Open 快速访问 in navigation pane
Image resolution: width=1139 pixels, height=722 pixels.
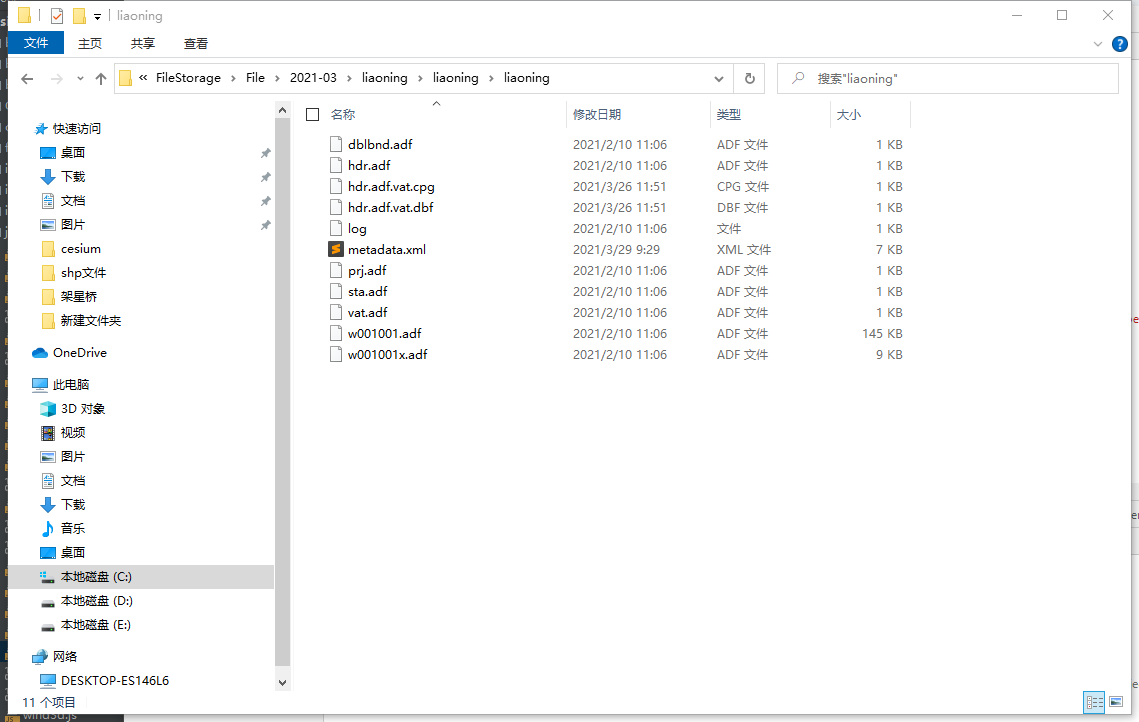76,129
